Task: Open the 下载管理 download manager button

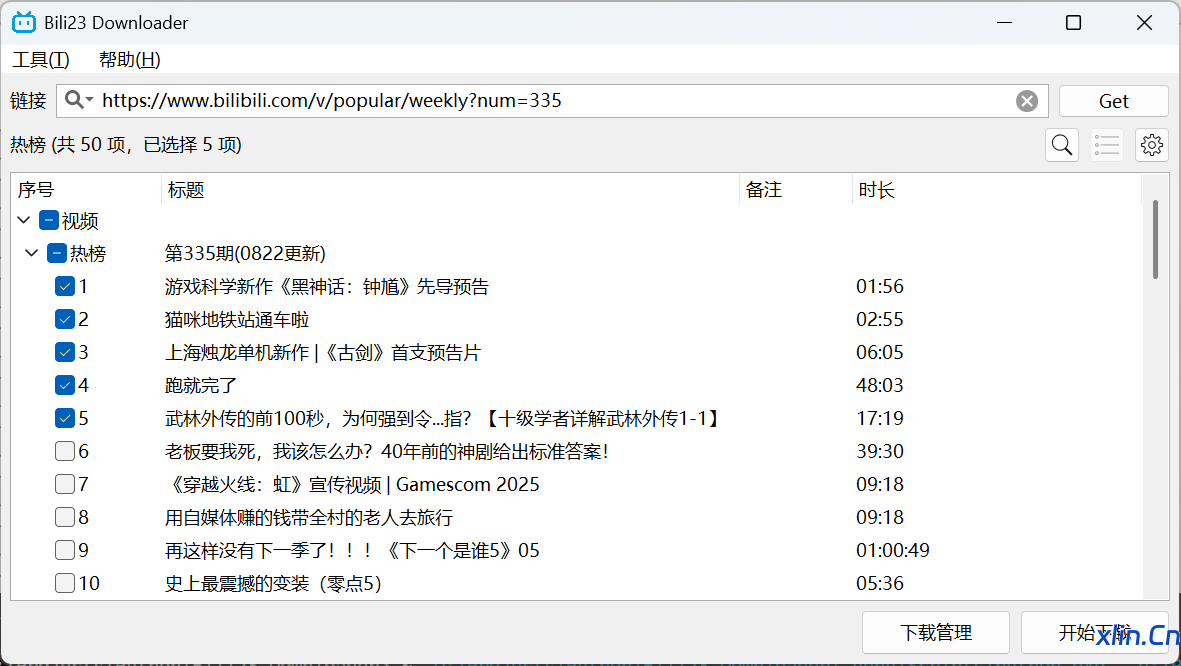Action: [935, 633]
